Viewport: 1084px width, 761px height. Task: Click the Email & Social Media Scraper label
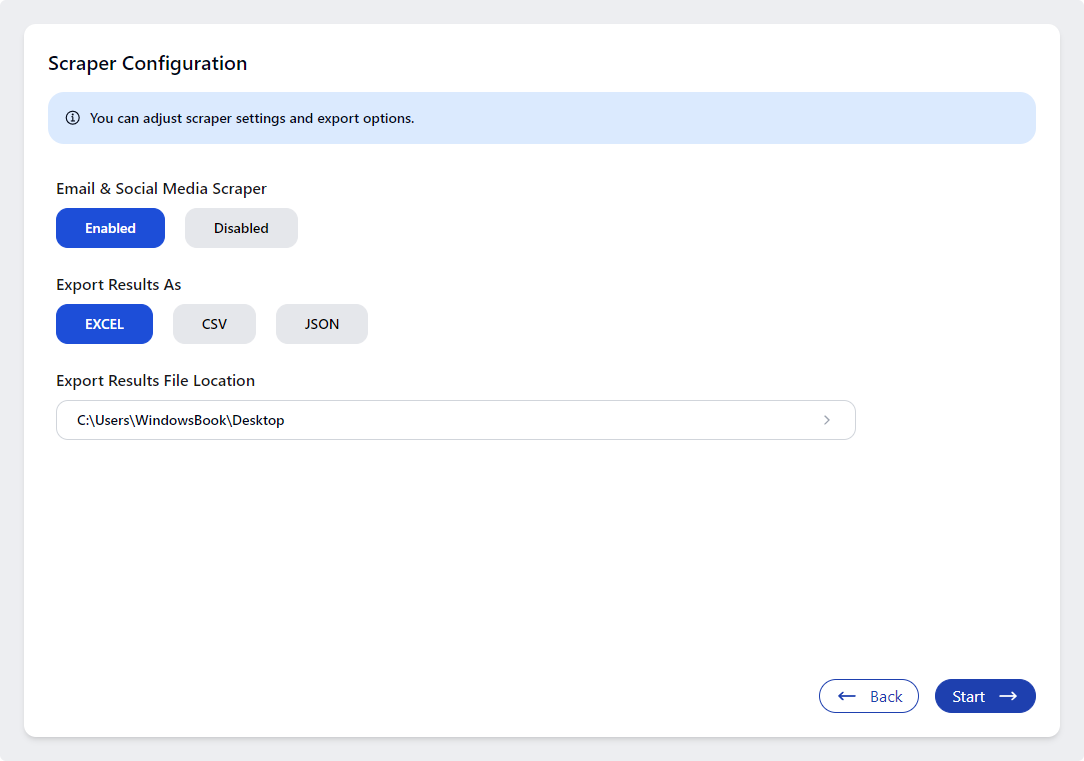pyautogui.click(x=161, y=188)
